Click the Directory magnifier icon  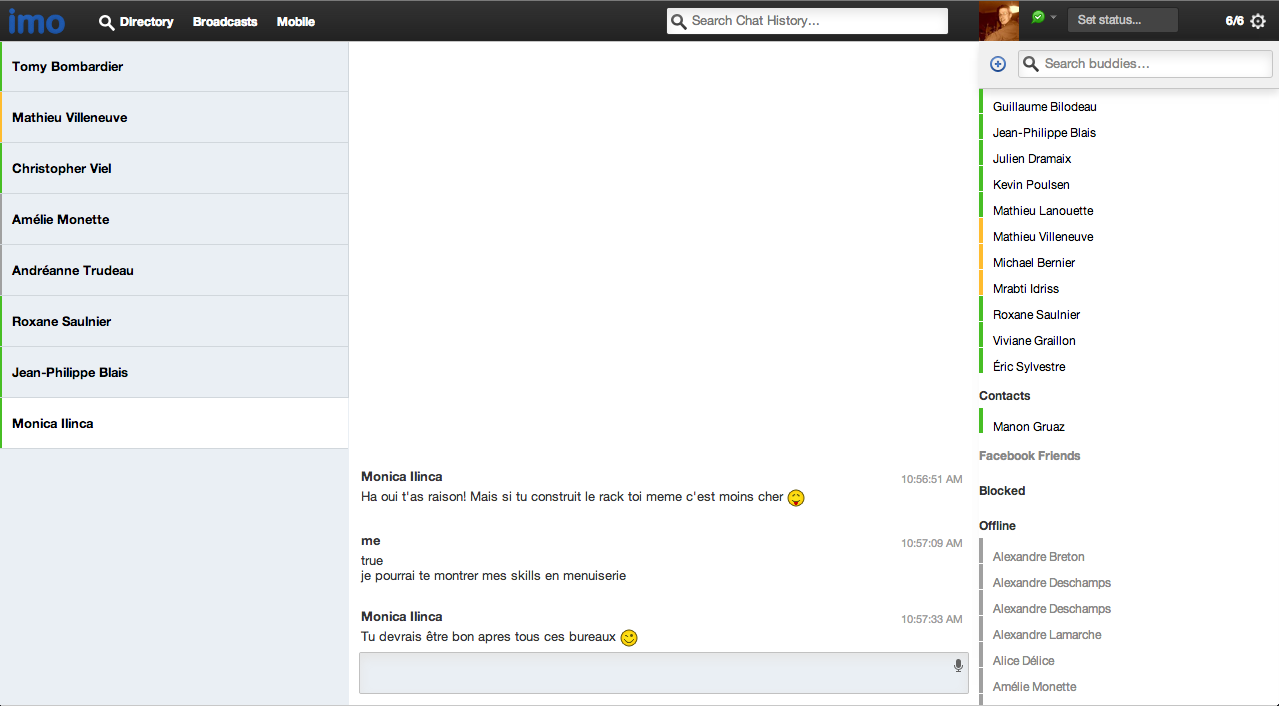tap(107, 22)
